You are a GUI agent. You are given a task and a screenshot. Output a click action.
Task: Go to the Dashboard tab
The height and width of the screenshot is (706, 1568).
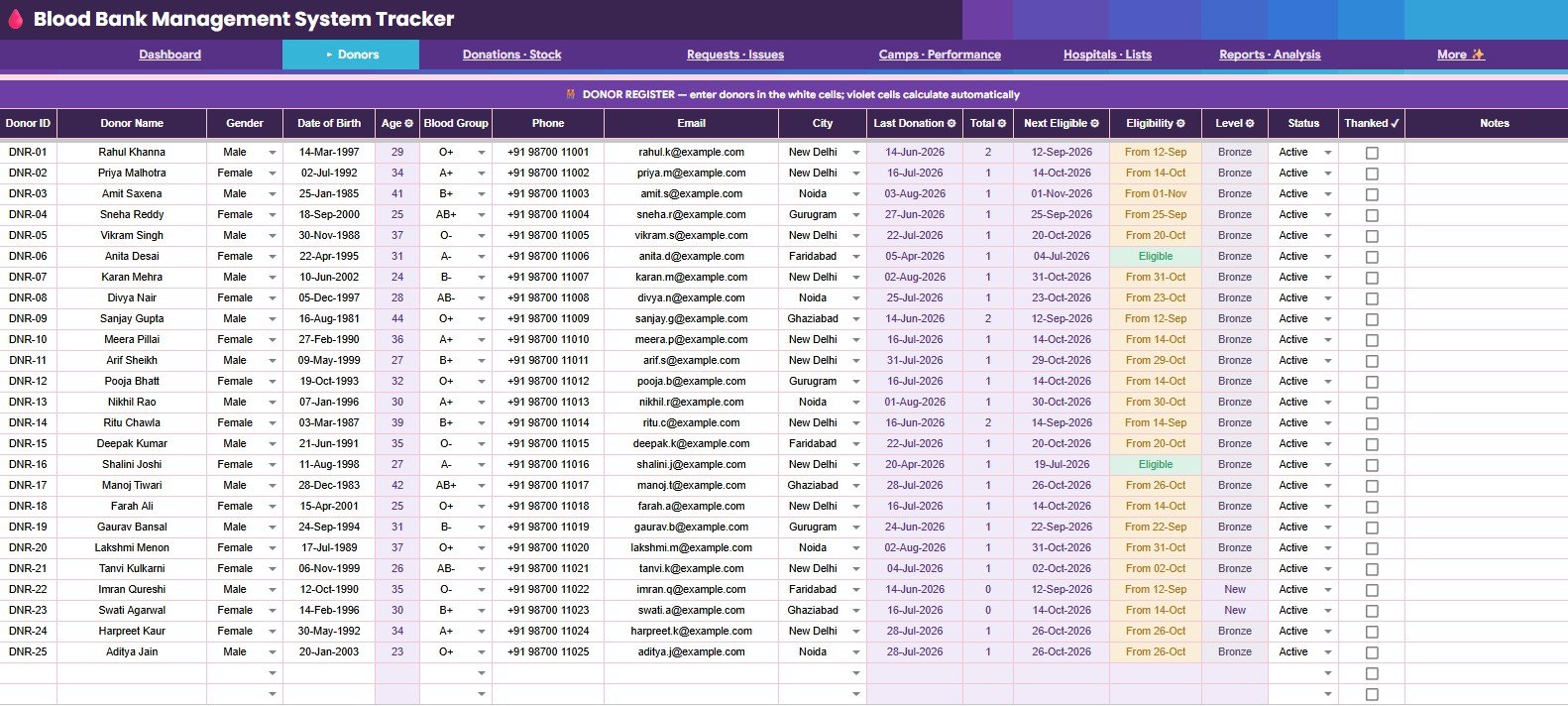[x=169, y=55]
